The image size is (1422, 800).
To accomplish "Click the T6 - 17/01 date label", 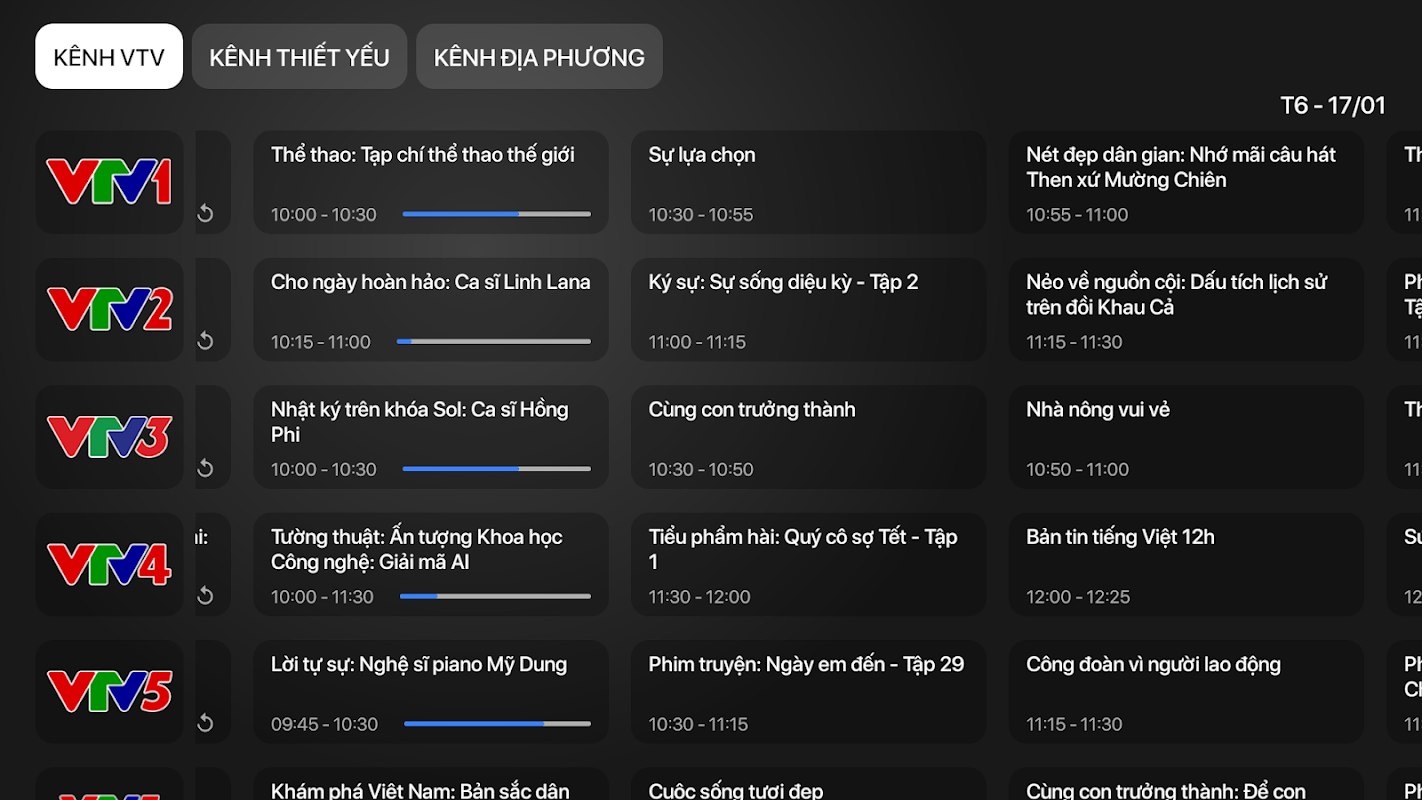I will [x=1332, y=106].
